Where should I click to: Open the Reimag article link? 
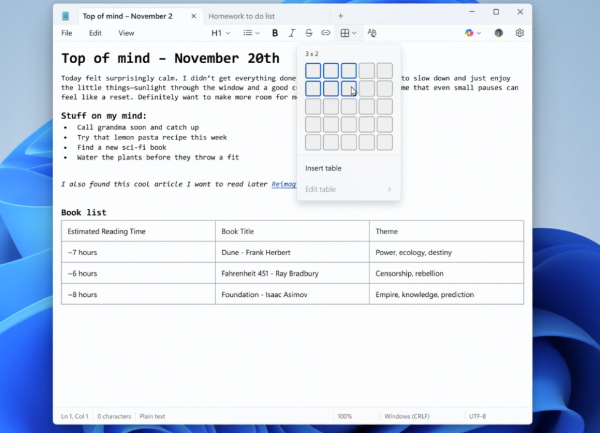pos(284,184)
